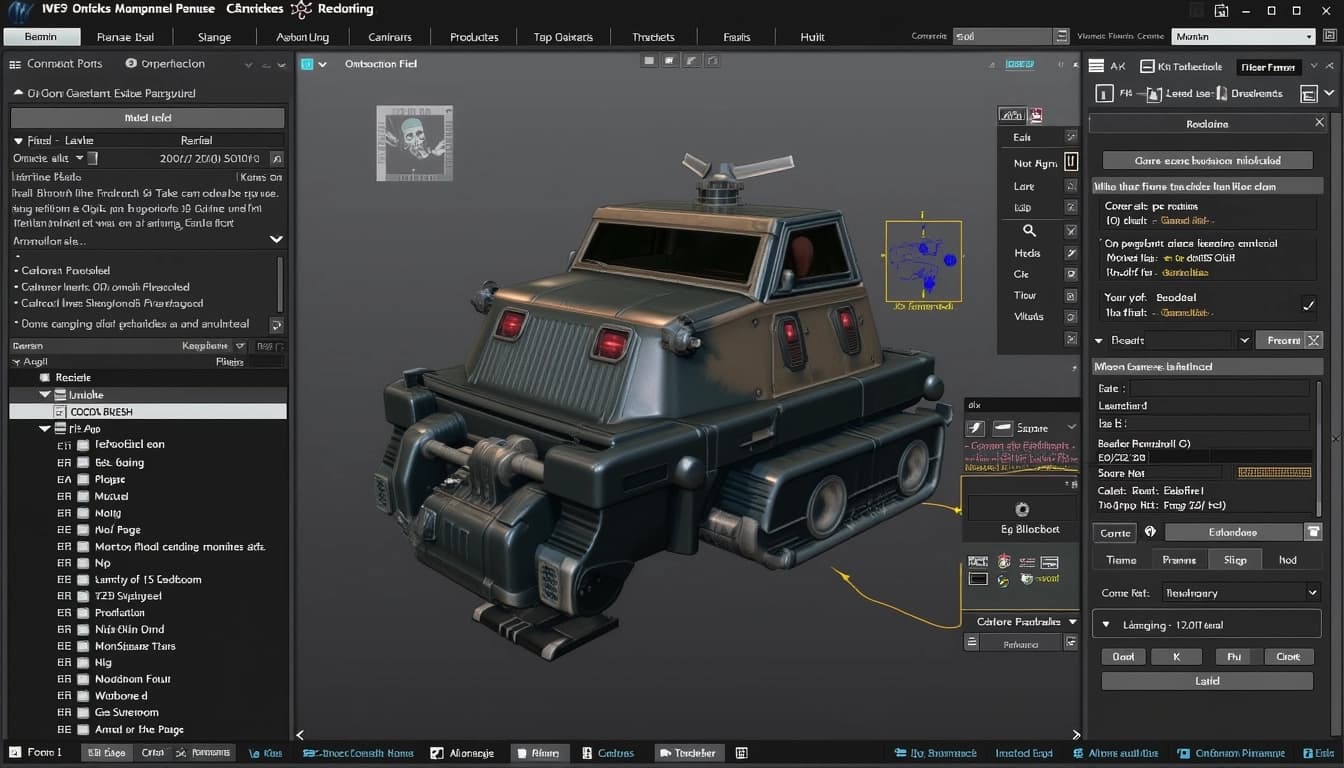Click the blue viewport icon left of Ontsaction Fiel
Image resolution: width=1344 pixels, height=768 pixels.
tap(308, 64)
